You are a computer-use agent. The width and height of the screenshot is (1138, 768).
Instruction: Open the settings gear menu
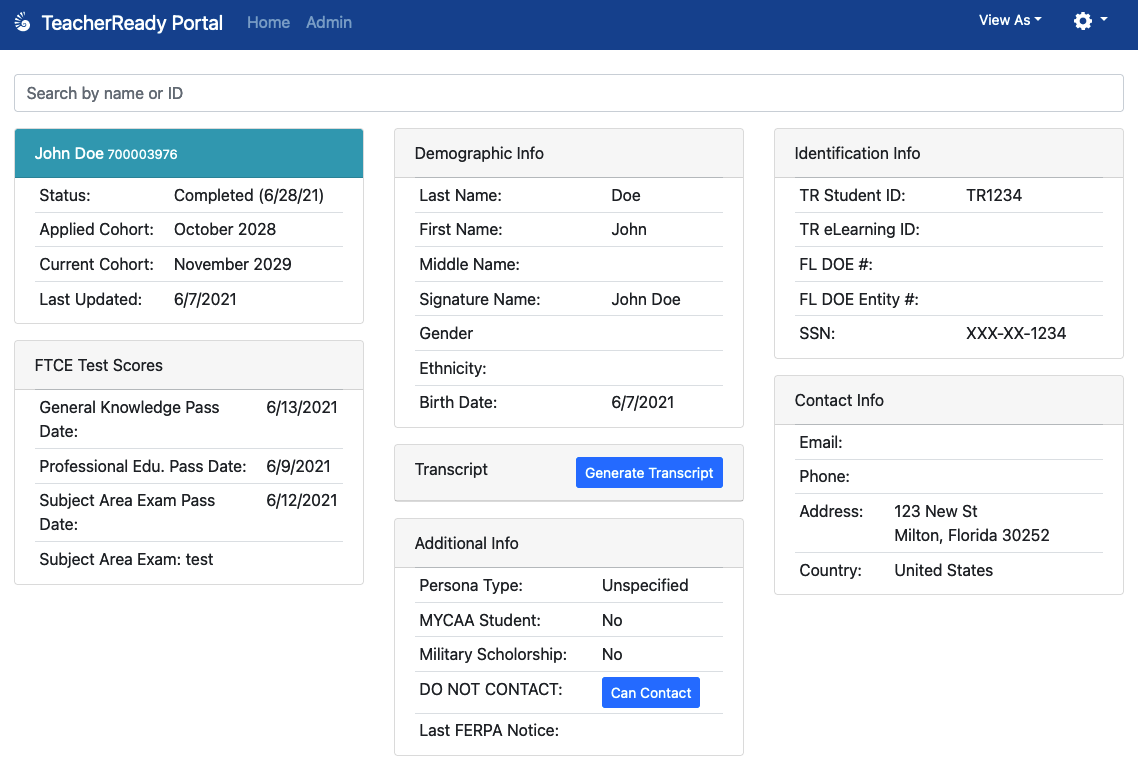coord(1090,21)
